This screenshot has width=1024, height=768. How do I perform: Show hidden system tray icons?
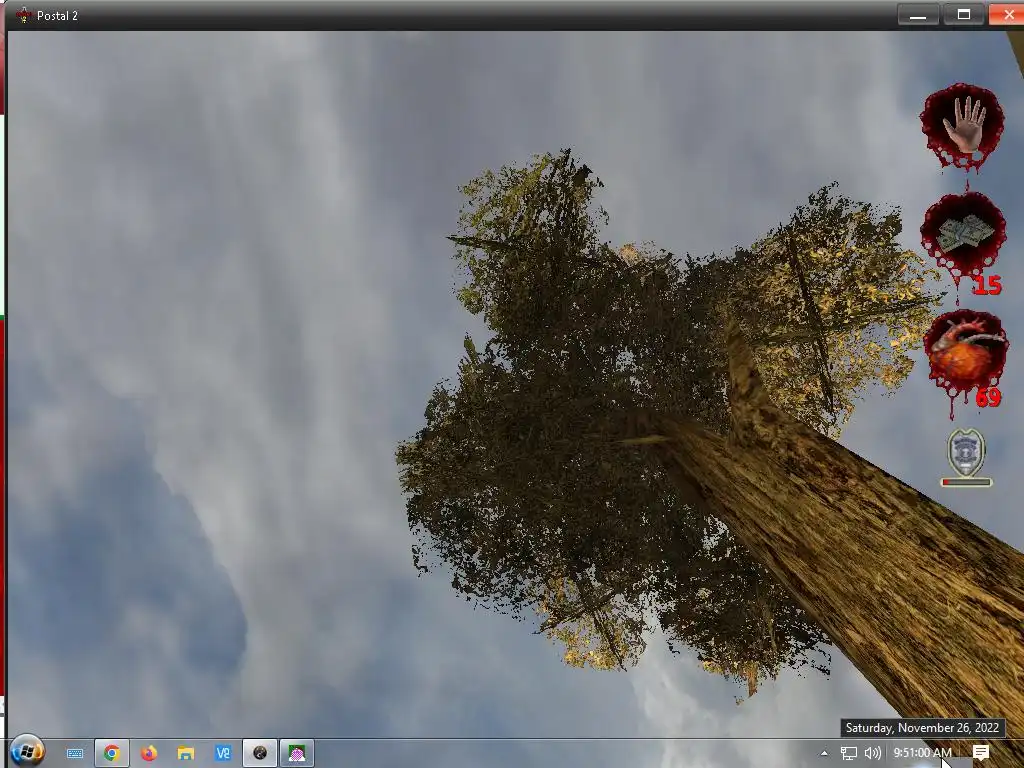coord(824,754)
